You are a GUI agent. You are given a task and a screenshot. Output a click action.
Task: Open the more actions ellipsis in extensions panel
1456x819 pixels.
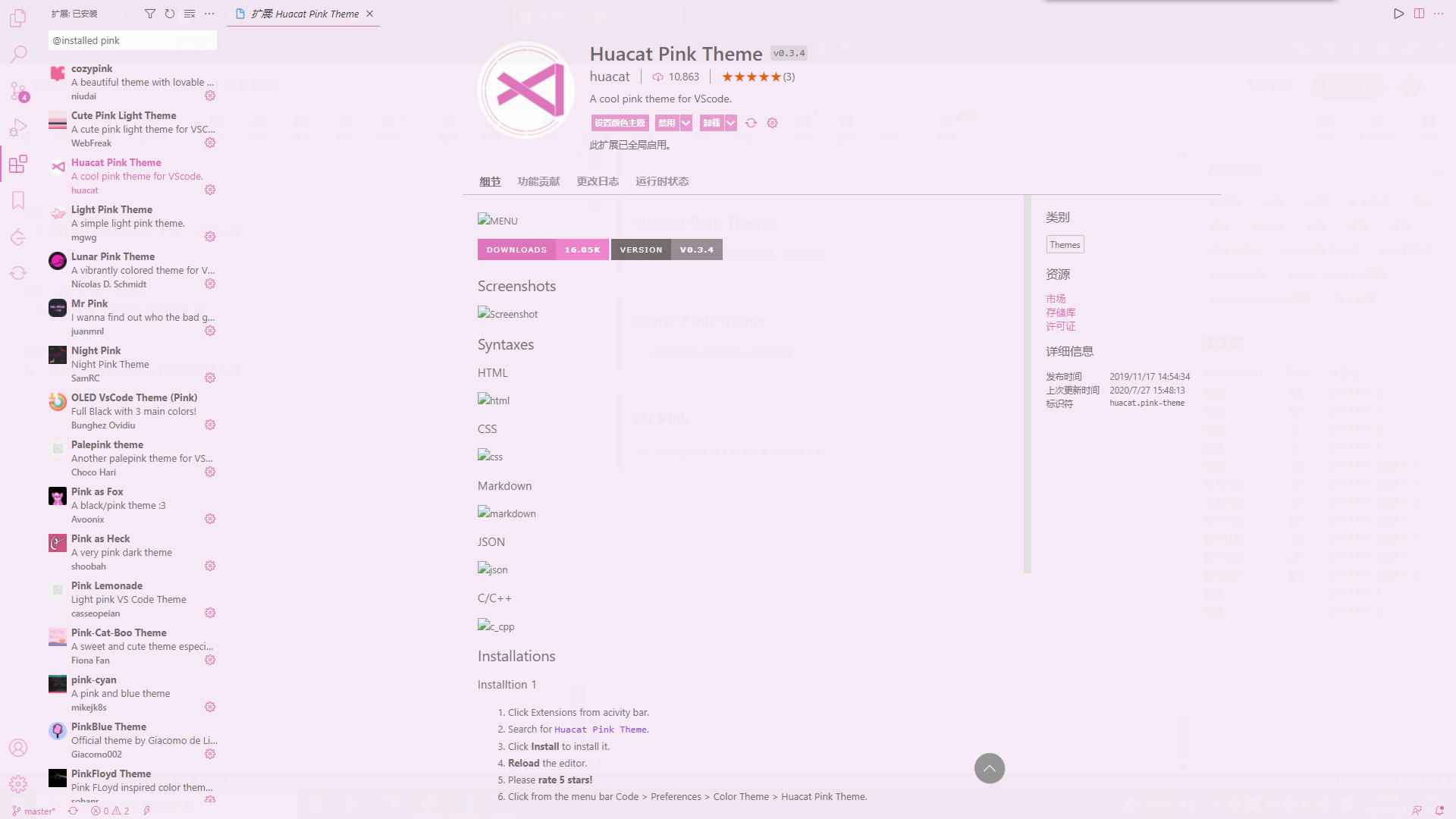point(209,14)
